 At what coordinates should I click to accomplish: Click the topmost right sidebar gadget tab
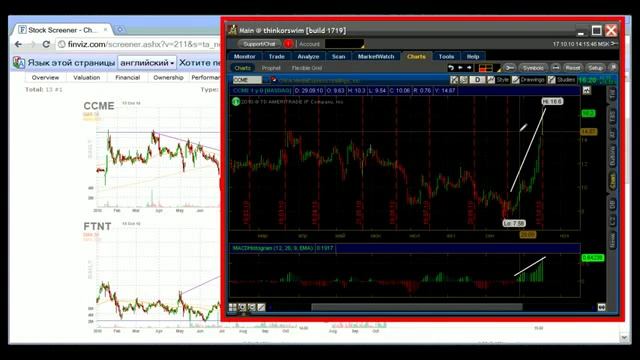612,95
